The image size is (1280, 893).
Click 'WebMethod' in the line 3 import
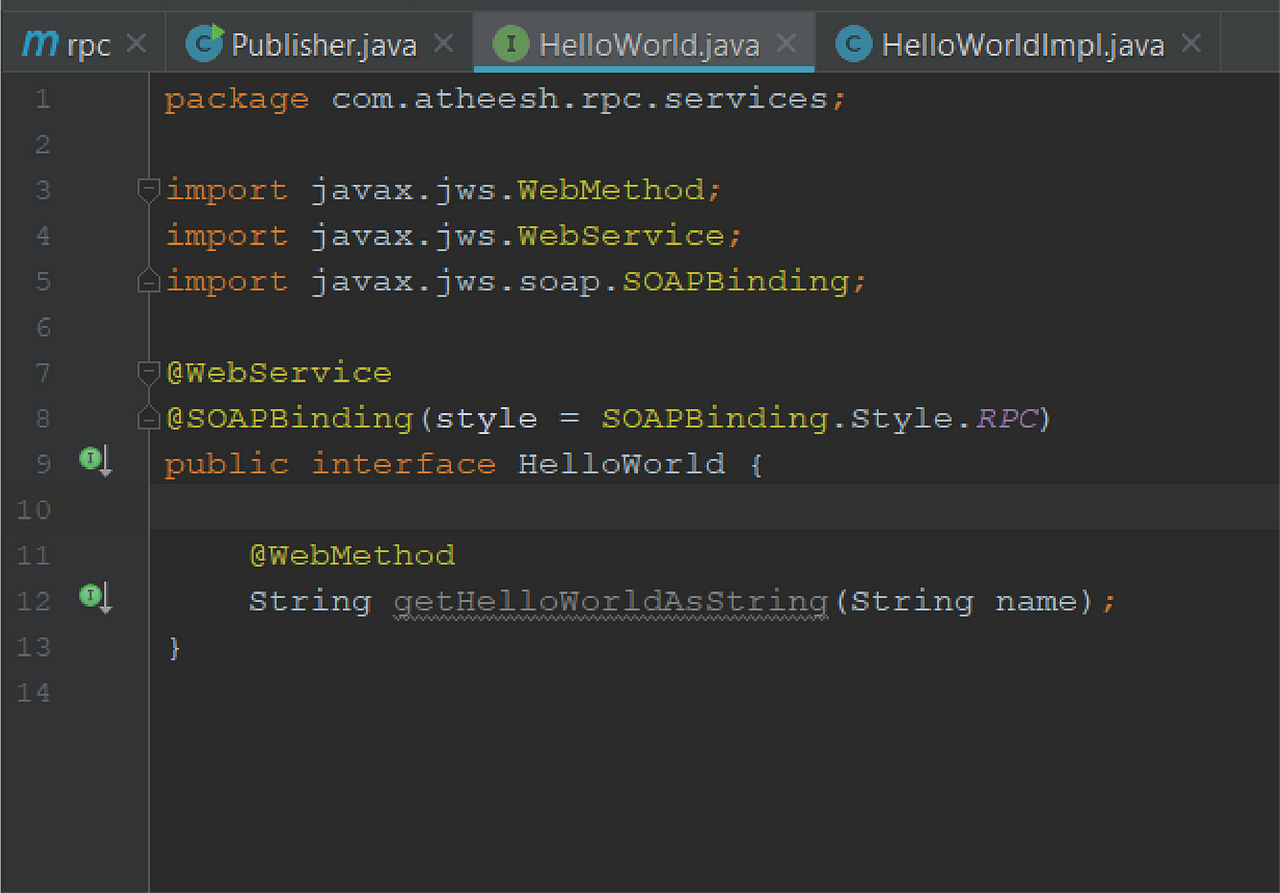coord(611,190)
